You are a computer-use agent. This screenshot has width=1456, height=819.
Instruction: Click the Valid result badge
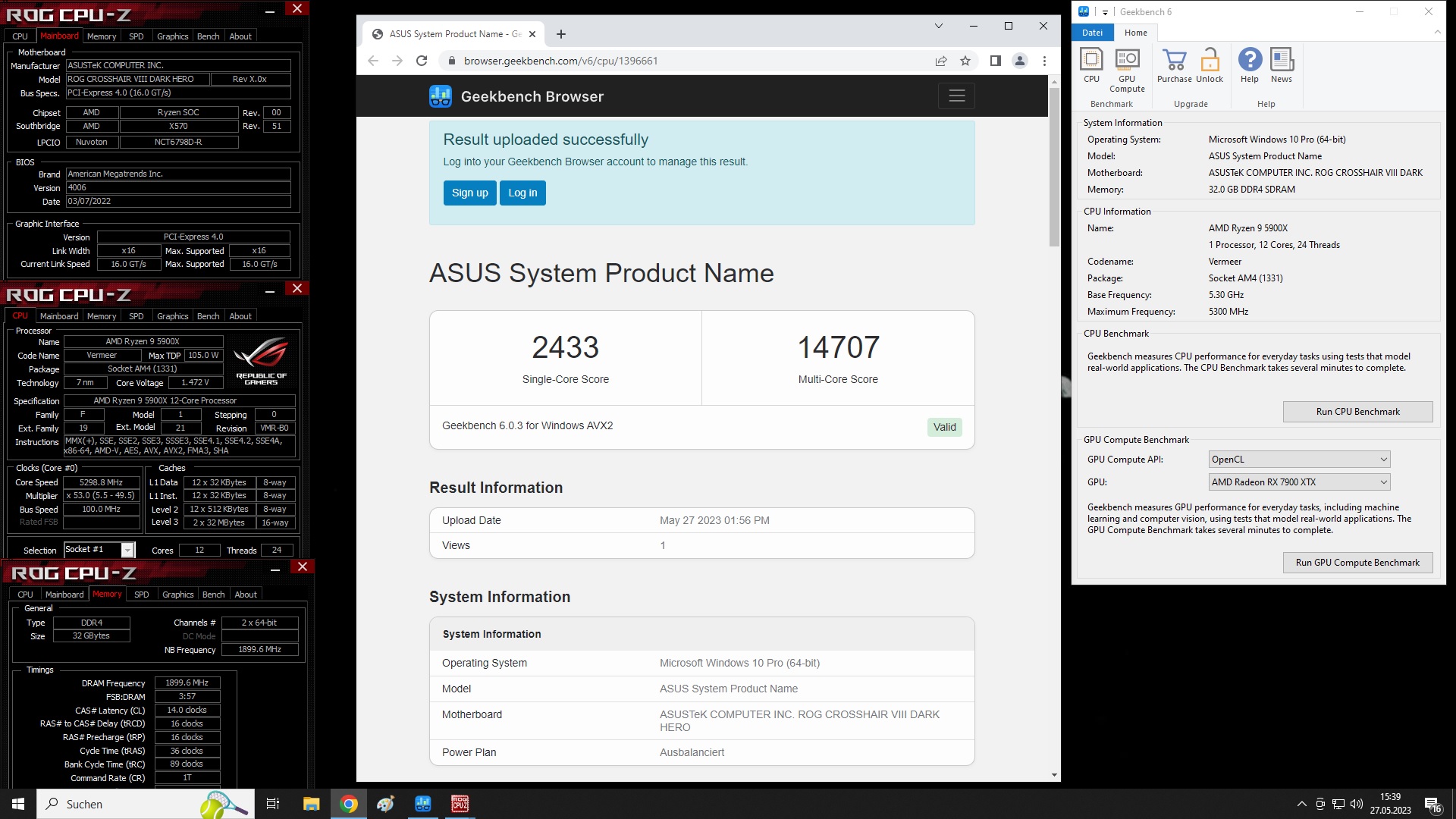coord(944,427)
